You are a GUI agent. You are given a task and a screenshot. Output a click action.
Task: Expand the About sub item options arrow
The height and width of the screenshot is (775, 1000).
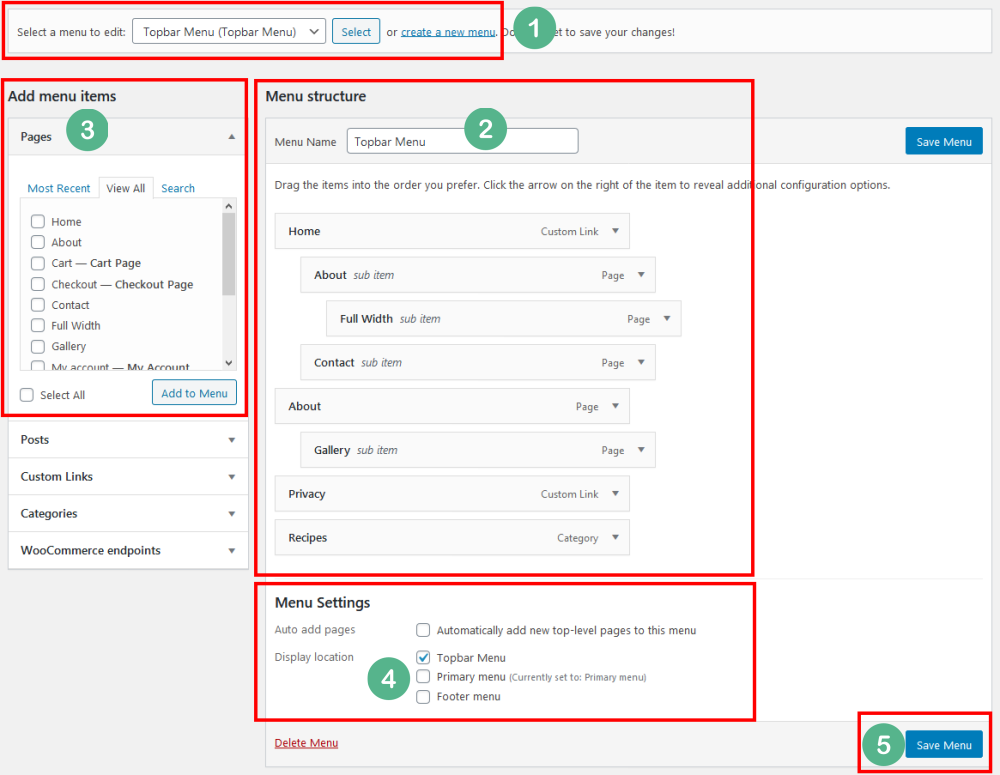point(641,275)
